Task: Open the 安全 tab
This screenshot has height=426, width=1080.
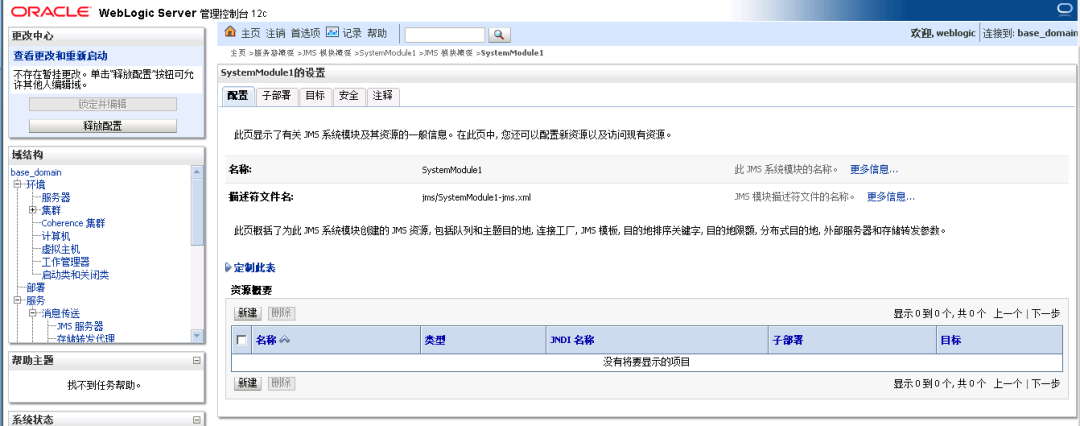Action: coord(349,97)
